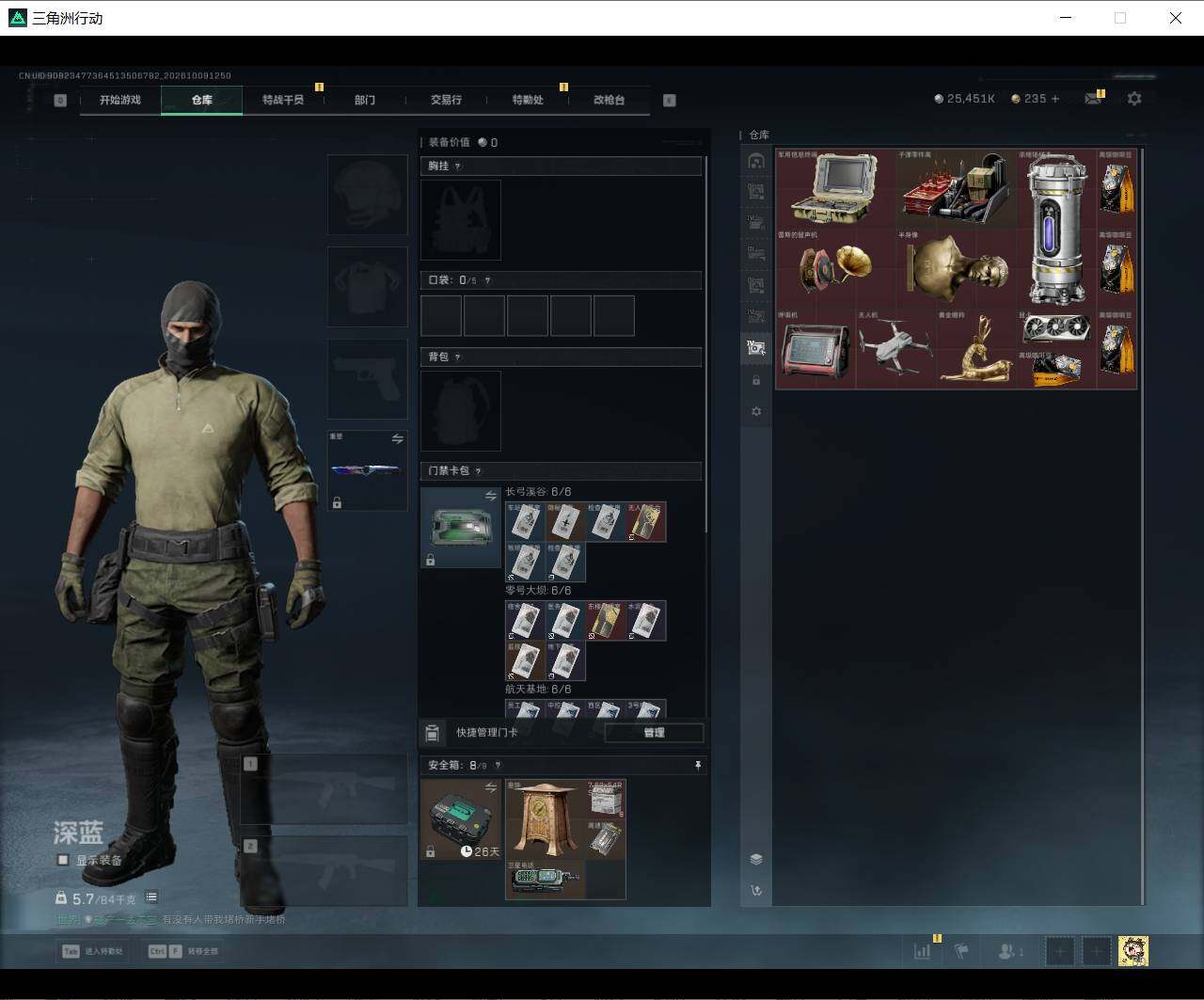Click the primary weapon slot numbered 1
The image size is (1204, 1000).
(324, 789)
